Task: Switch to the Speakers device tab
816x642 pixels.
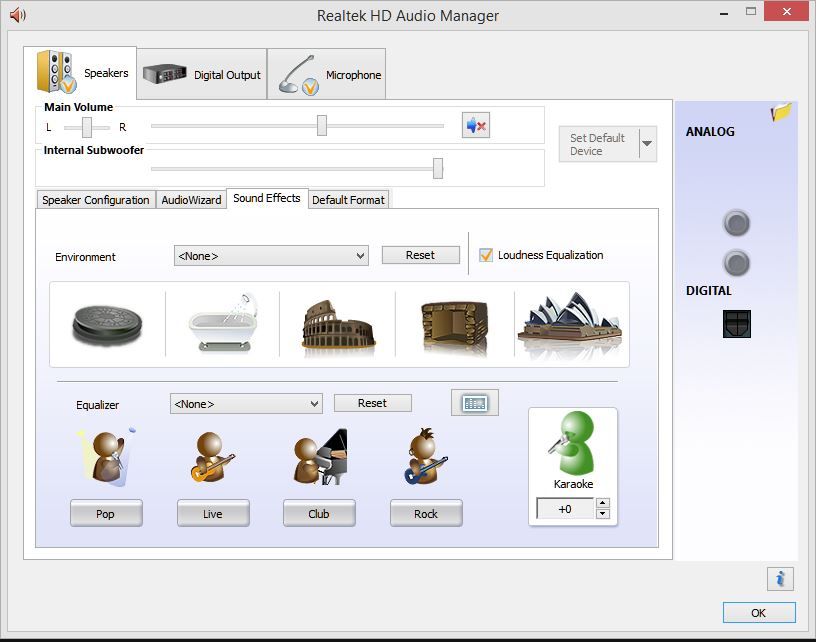Action: (x=80, y=73)
